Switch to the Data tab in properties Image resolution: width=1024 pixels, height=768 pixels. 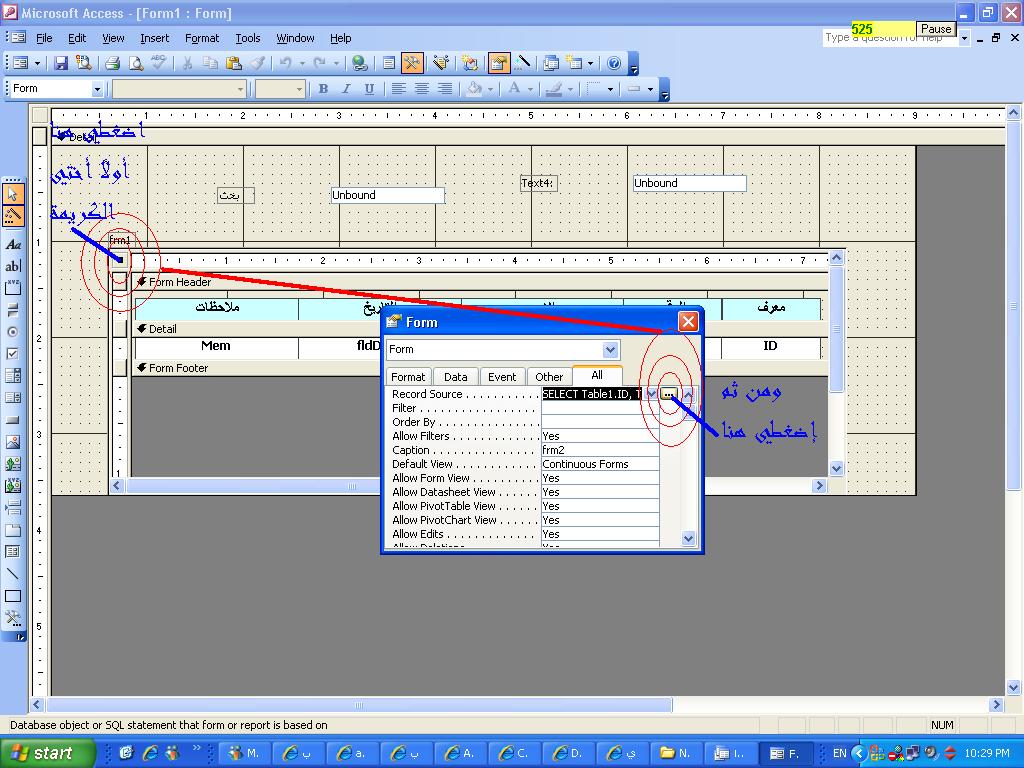coord(455,377)
